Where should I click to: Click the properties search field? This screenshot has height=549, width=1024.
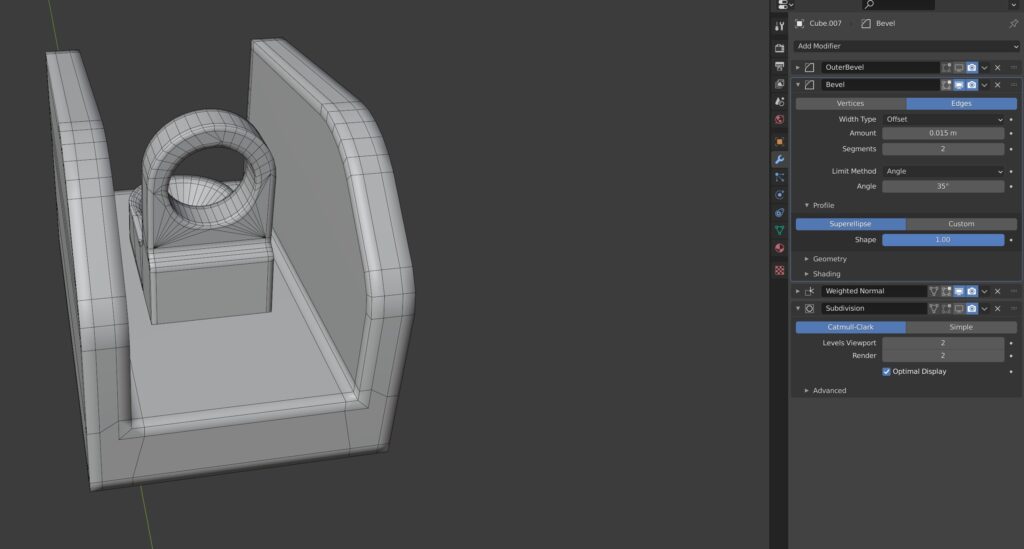898,5
